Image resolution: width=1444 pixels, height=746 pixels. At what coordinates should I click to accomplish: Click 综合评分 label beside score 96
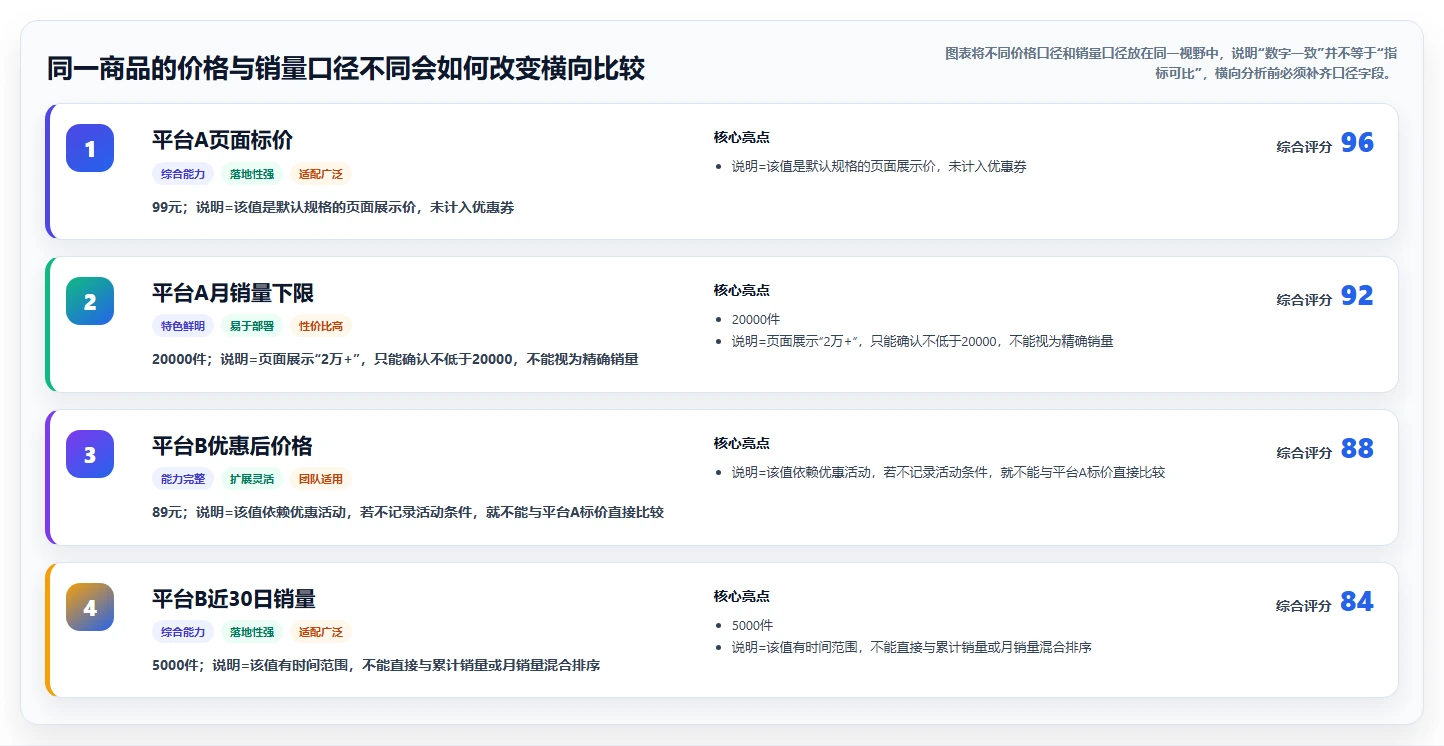coord(1304,147)
